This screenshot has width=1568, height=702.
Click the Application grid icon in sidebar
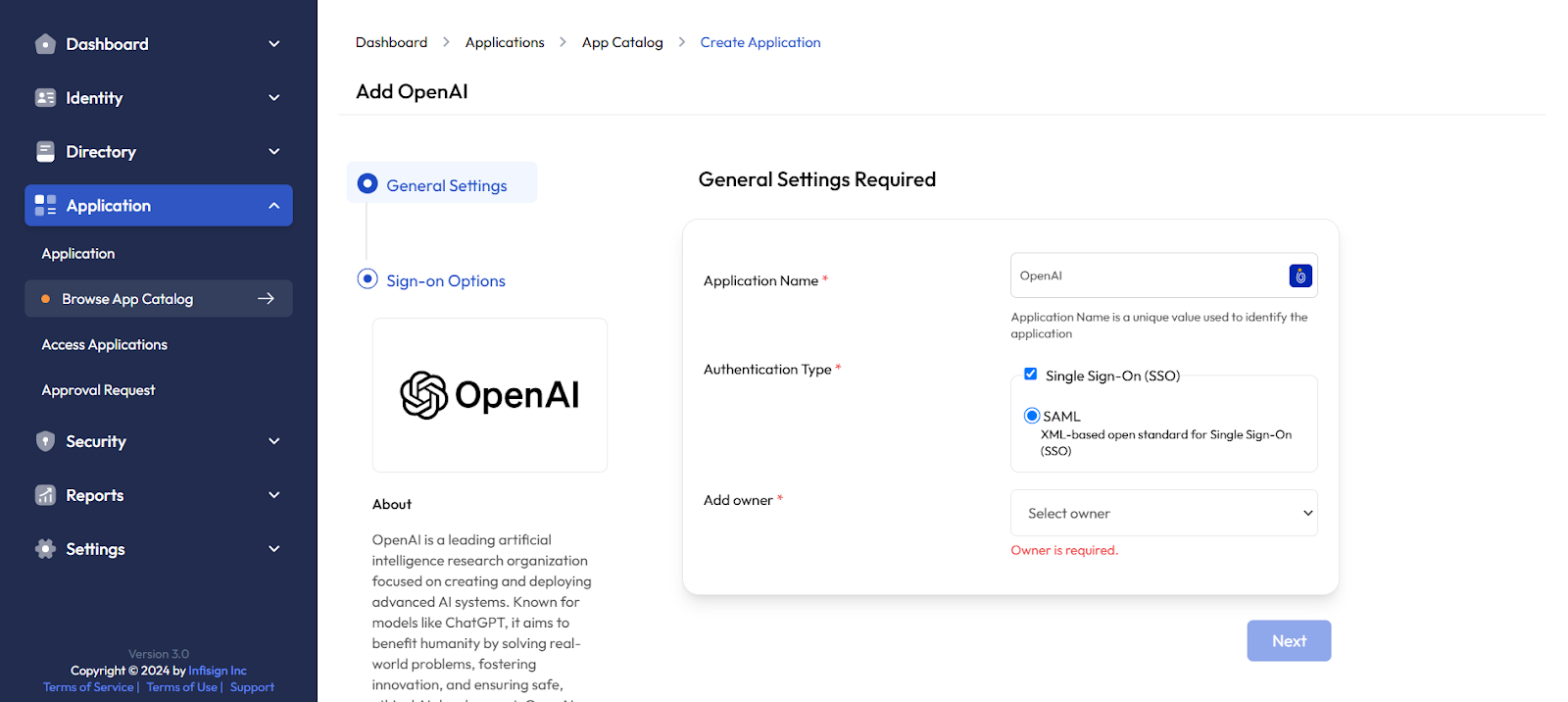[x=45, y=206]
